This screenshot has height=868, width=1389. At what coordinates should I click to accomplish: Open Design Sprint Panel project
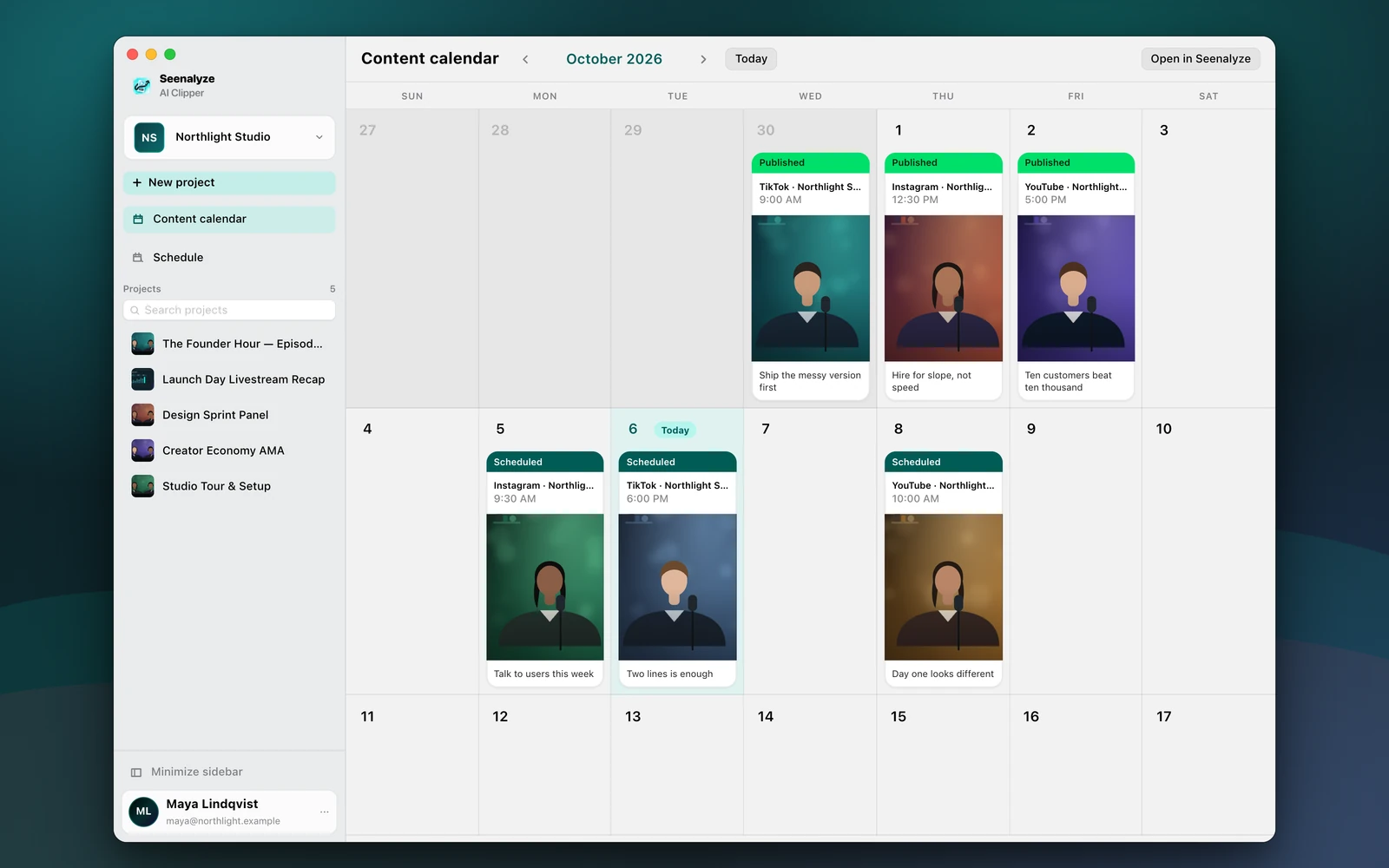229,415
